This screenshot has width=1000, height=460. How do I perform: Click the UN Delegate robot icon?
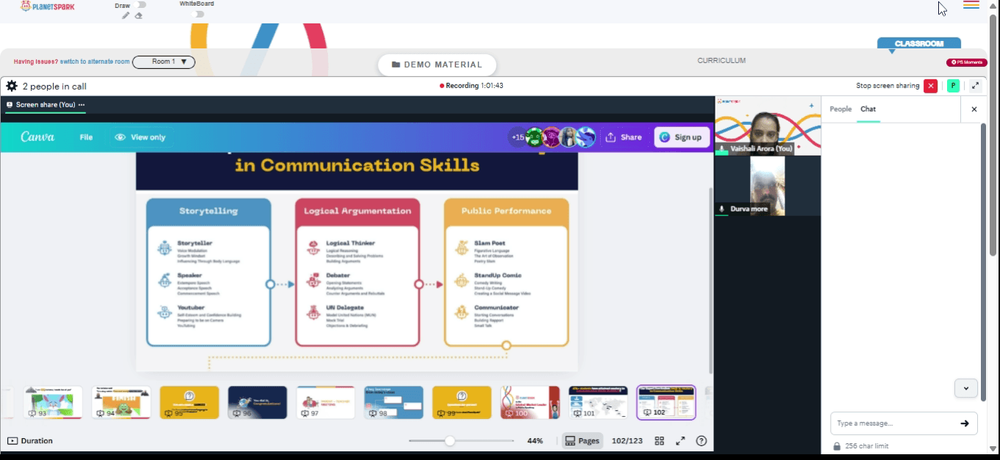(x=313, y=312)
